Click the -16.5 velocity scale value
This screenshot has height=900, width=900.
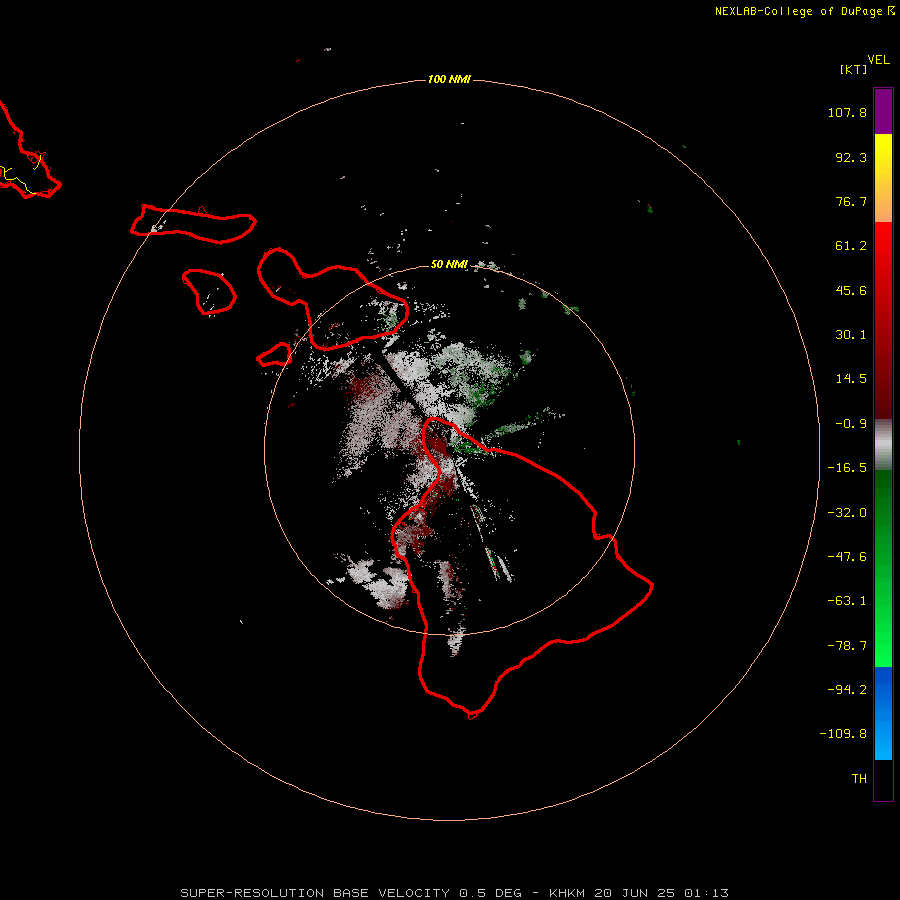click(847, 468)
